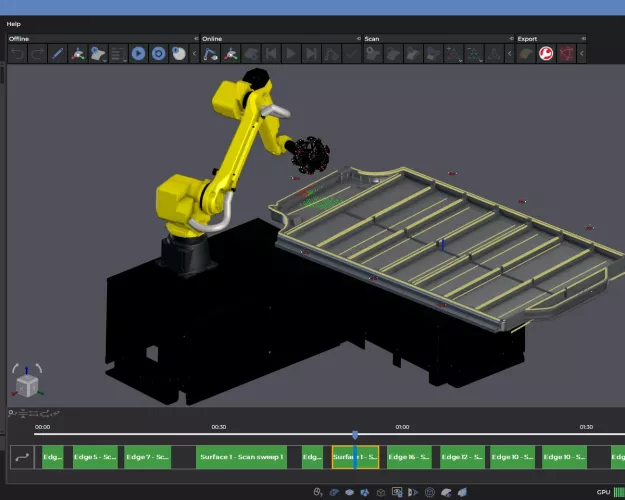Collapse the Offline toolbar panel
The height and width of the screenshot is (500, 625).
195,39
